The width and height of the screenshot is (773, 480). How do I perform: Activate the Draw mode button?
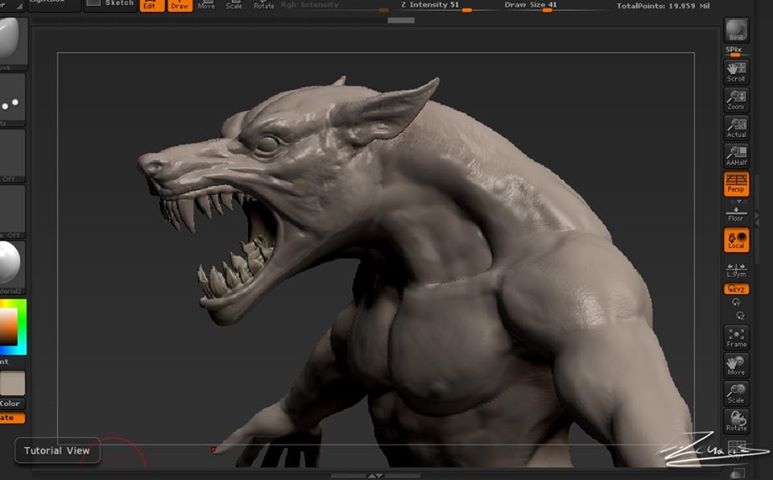point(180,5)
